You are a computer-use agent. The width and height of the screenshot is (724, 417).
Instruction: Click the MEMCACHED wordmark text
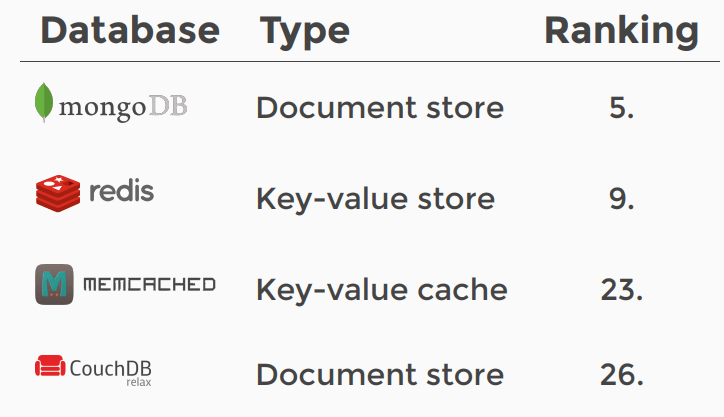[x=149, y=285]
